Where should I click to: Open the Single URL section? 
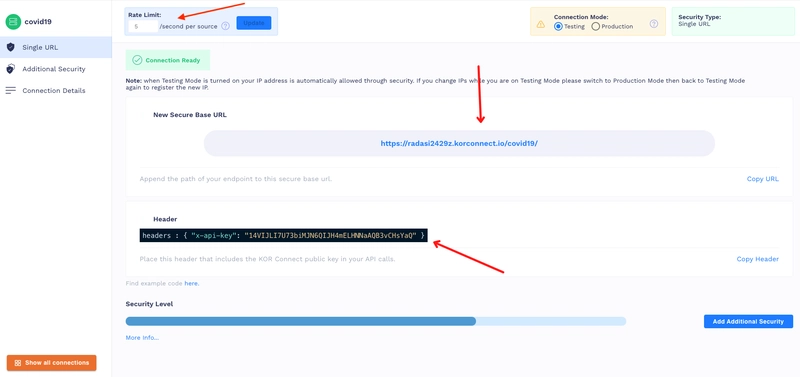pyautogui.click(x=56, y=47)
